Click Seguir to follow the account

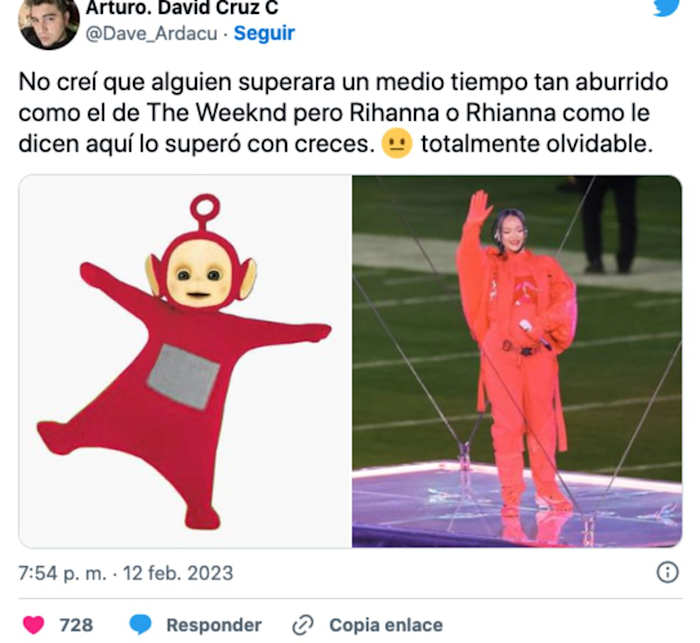264,33
